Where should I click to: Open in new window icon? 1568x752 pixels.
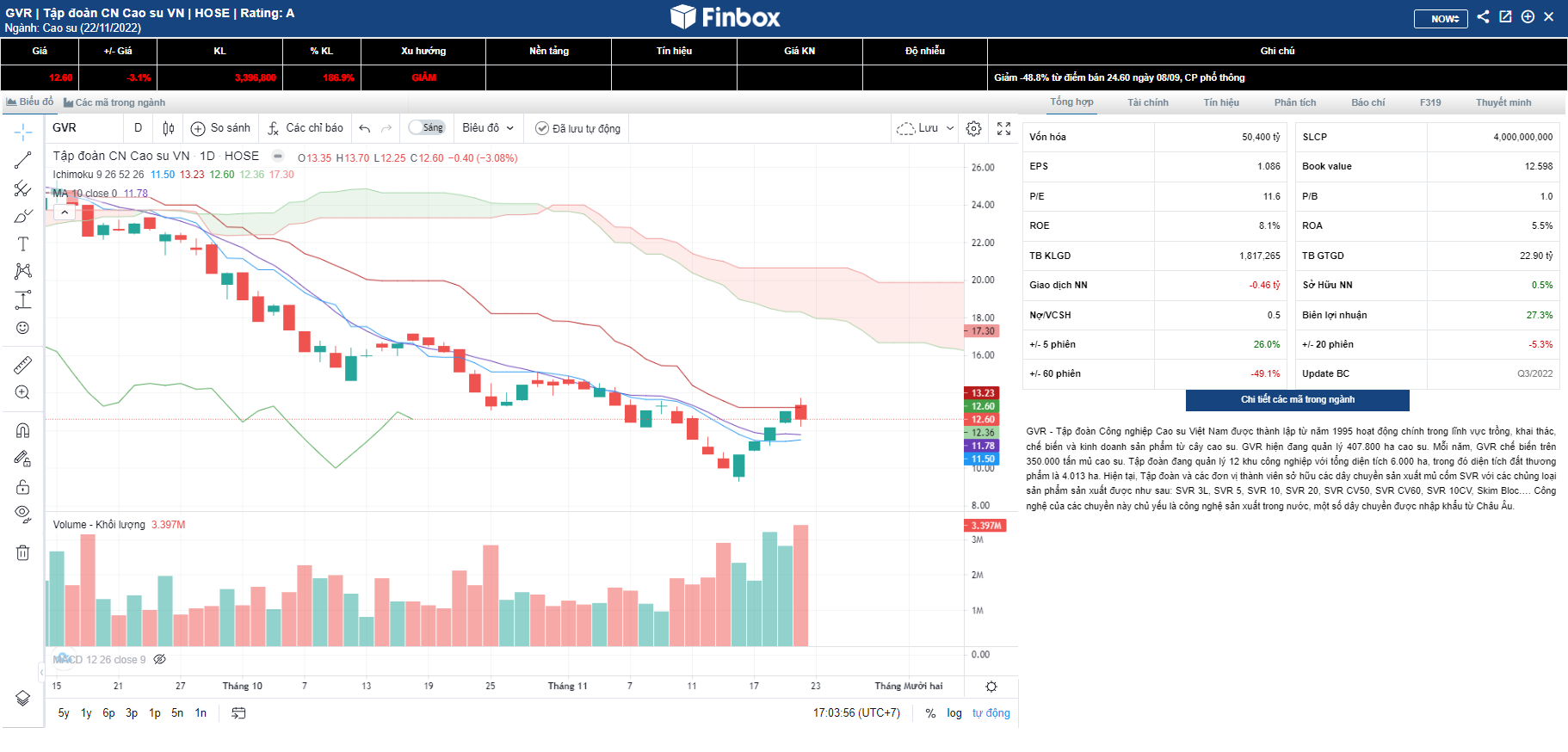[1505, 16]
